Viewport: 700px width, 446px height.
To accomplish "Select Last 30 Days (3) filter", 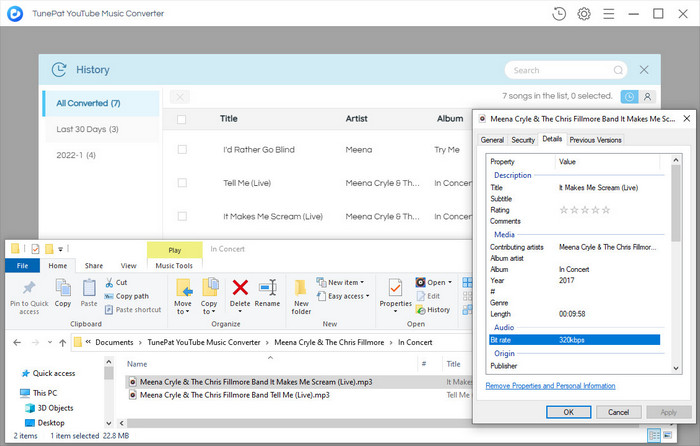I will (101, 129).
